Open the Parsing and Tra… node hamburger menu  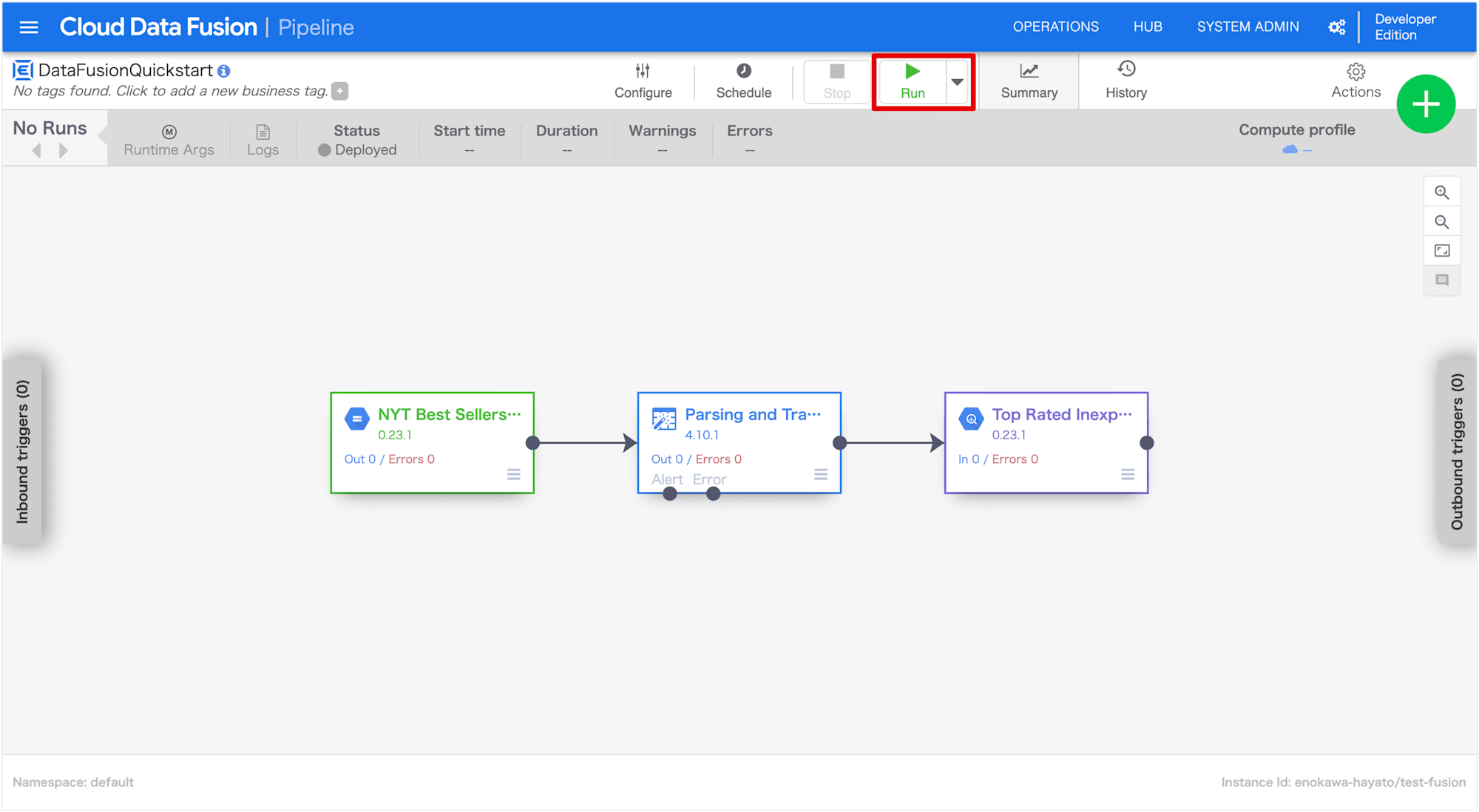(x=820, y=474)
